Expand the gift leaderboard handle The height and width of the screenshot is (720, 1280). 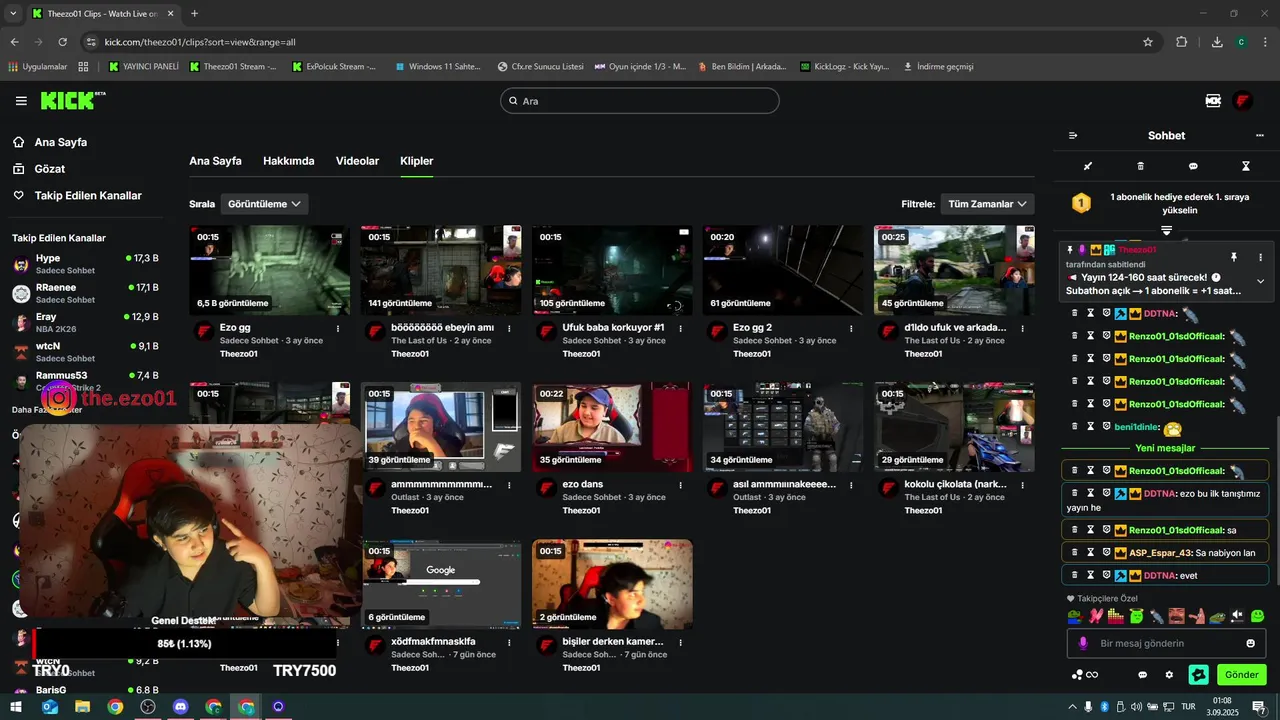pos(1166,231)
